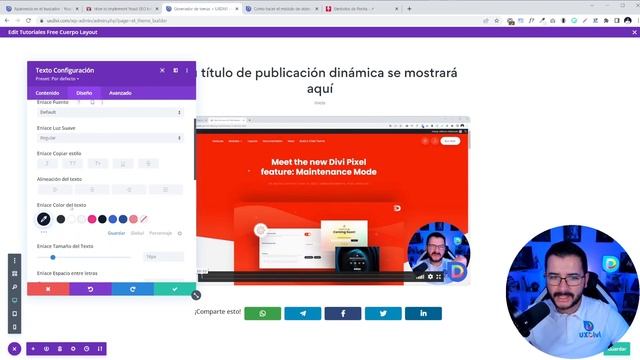640x360 pixels.
Task: Open Chrome profile avatar
Action: point(628,20)
